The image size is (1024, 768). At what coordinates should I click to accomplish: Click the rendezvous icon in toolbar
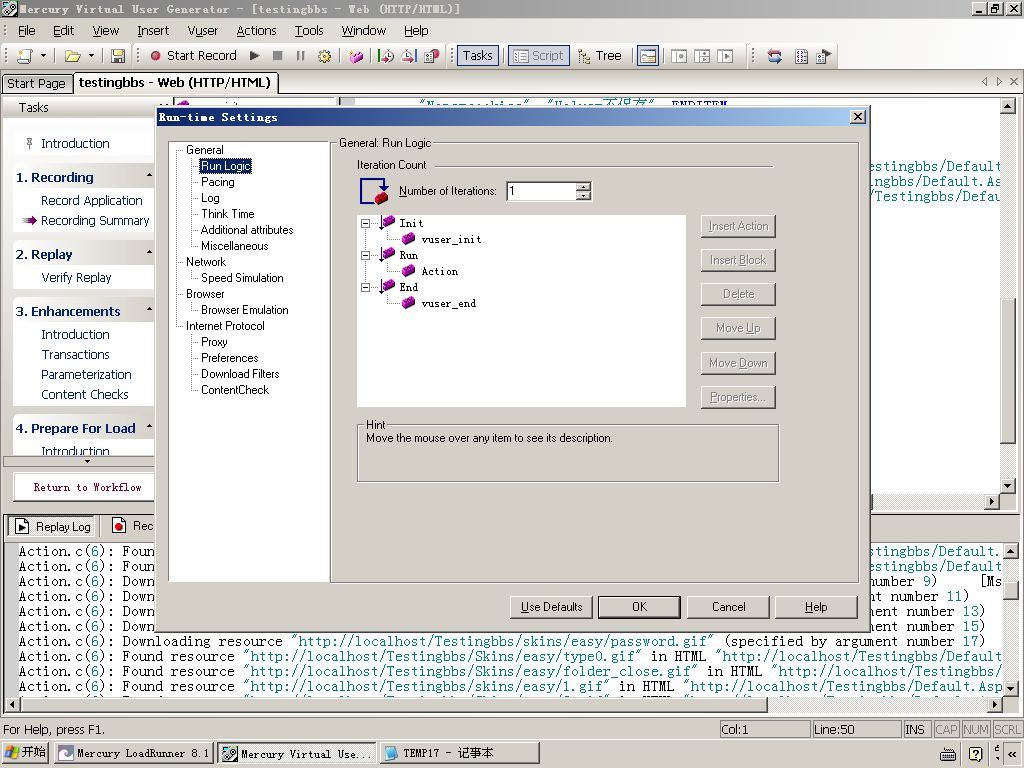[432, 56]
